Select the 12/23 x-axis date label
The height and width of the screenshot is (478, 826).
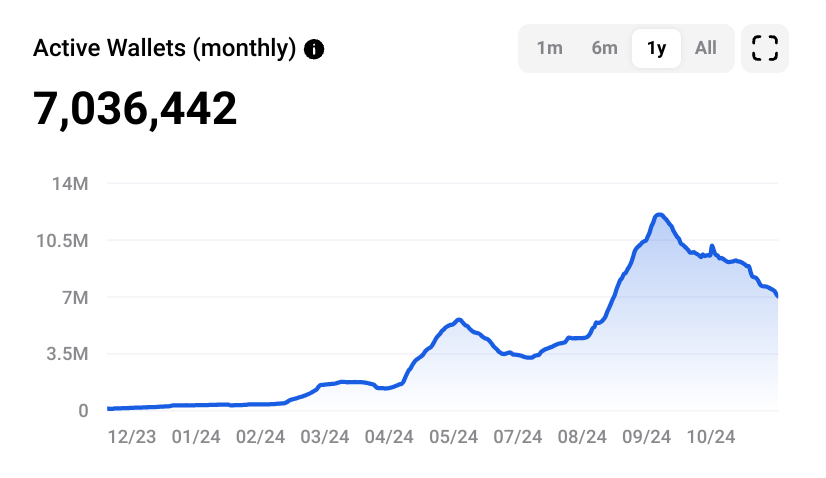(132, 437)
